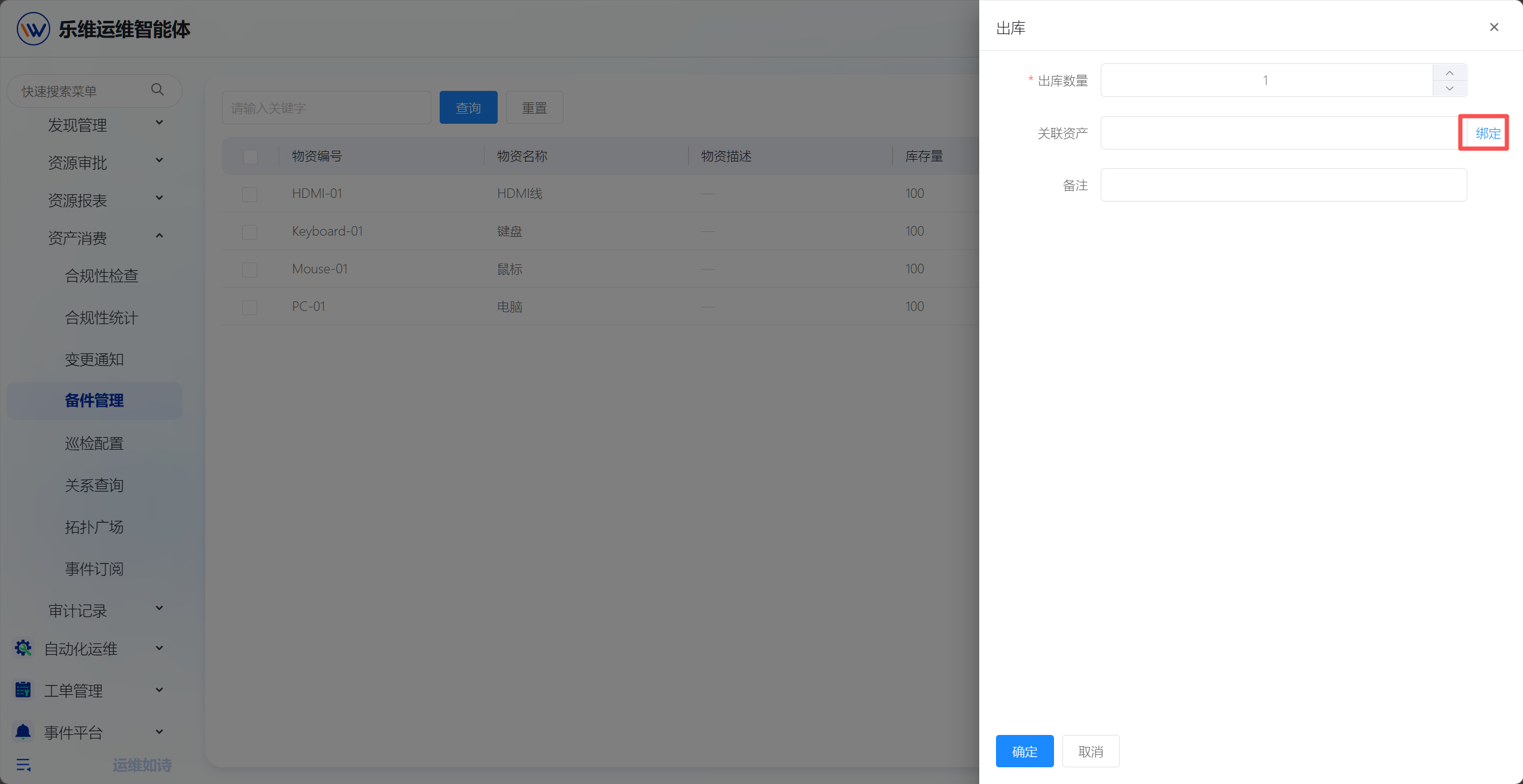Collapse sidebar with bottom hamburger icon
The width and height of the screenshot is (1523, 784).
point(24,765)
